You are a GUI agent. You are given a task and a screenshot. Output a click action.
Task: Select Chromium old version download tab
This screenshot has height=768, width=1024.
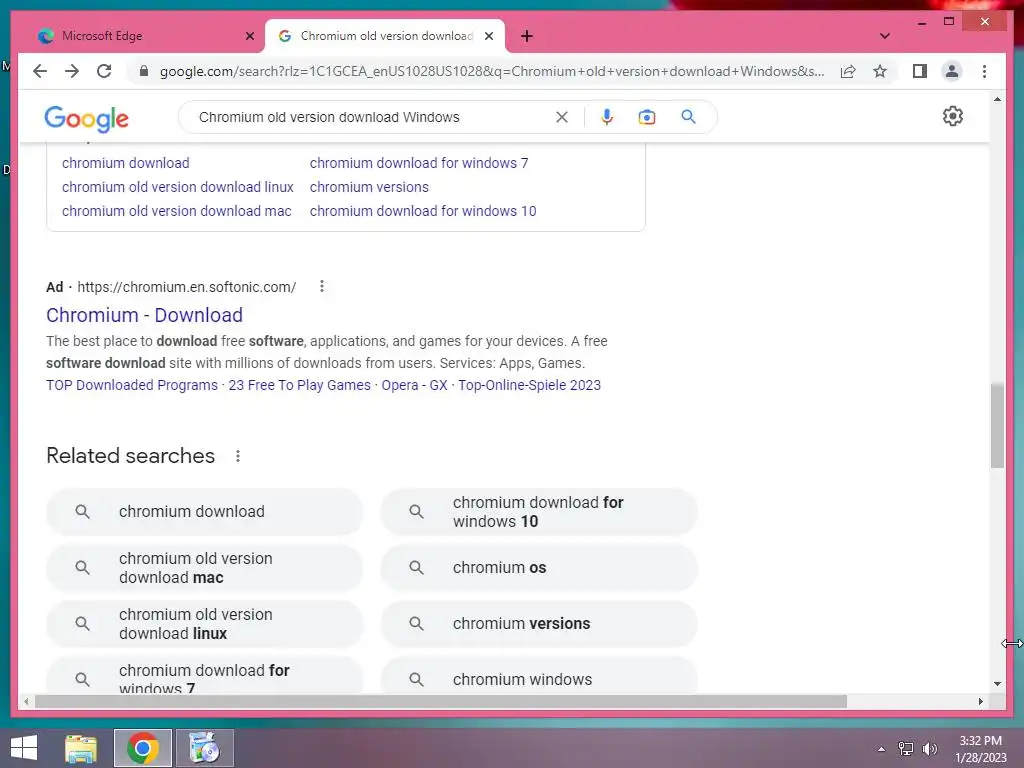385,36
